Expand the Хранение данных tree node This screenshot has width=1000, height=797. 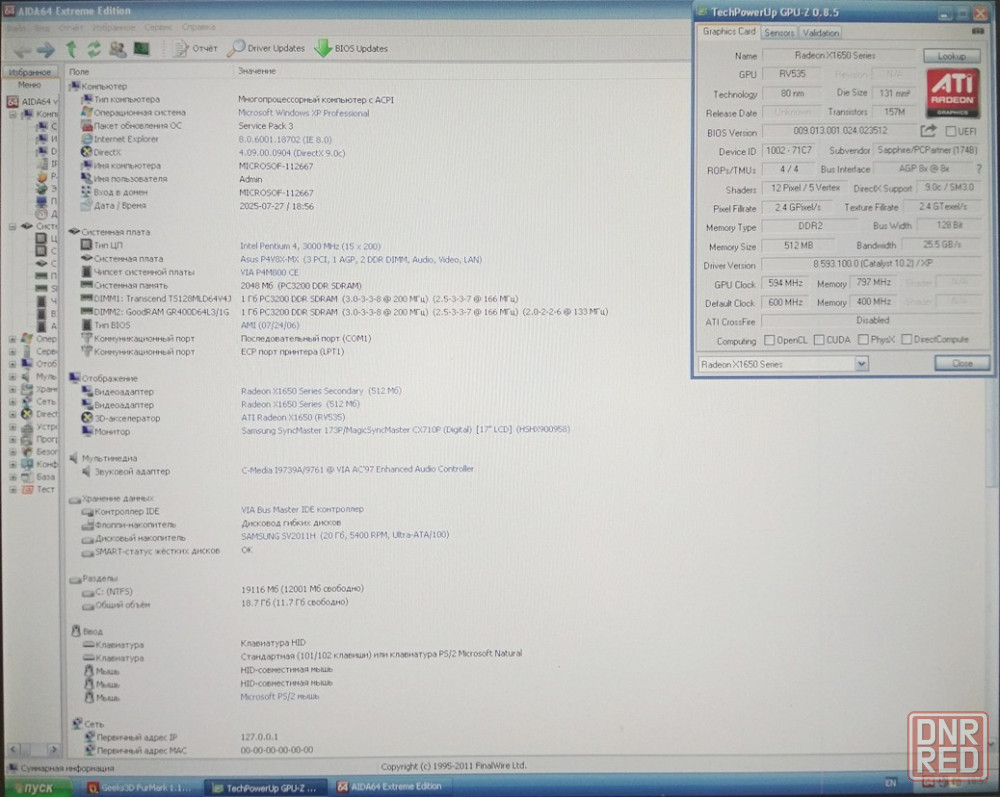tap(12, 390)
